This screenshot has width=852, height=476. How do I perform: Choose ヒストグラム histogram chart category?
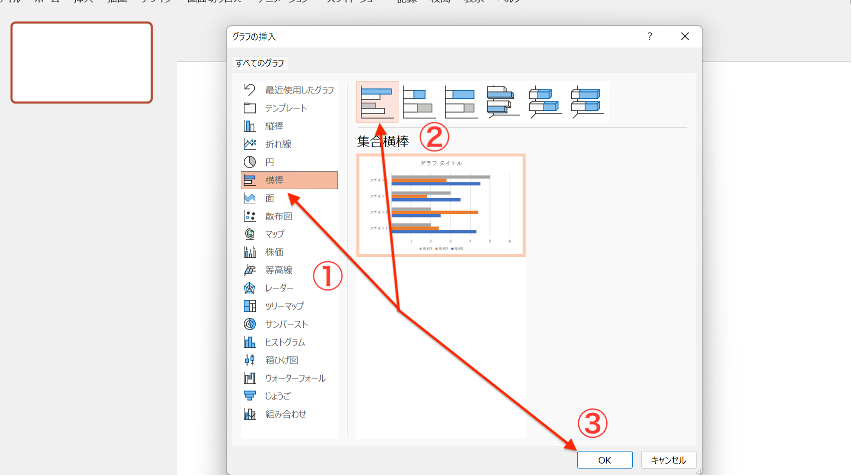pyautogui.click(x=289, y=342)
